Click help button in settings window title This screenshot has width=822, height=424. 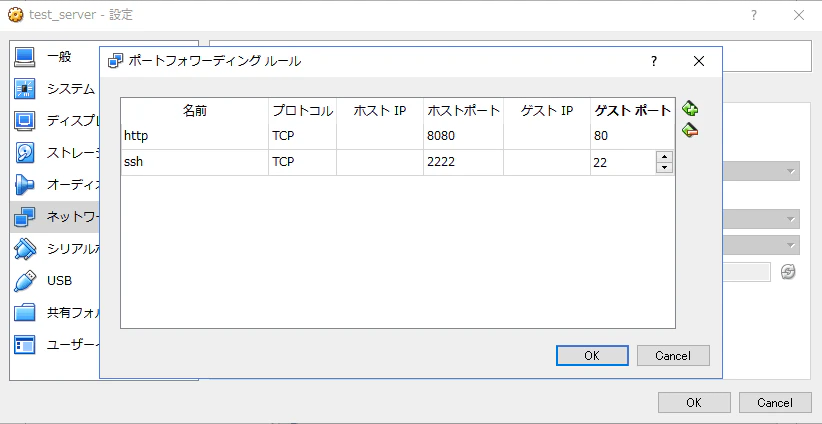click(x=753, y=15)
